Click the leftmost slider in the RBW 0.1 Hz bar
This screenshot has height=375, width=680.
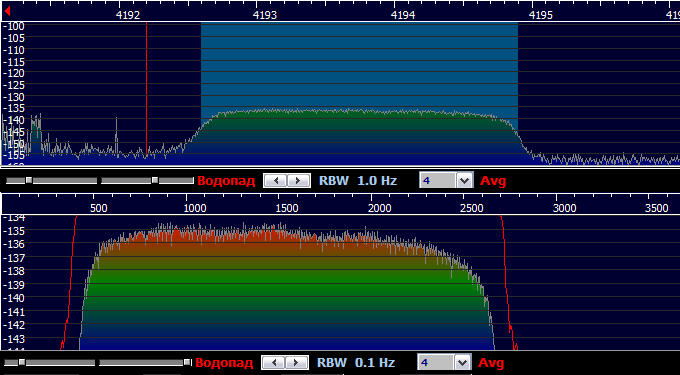[x=50, y=362]
